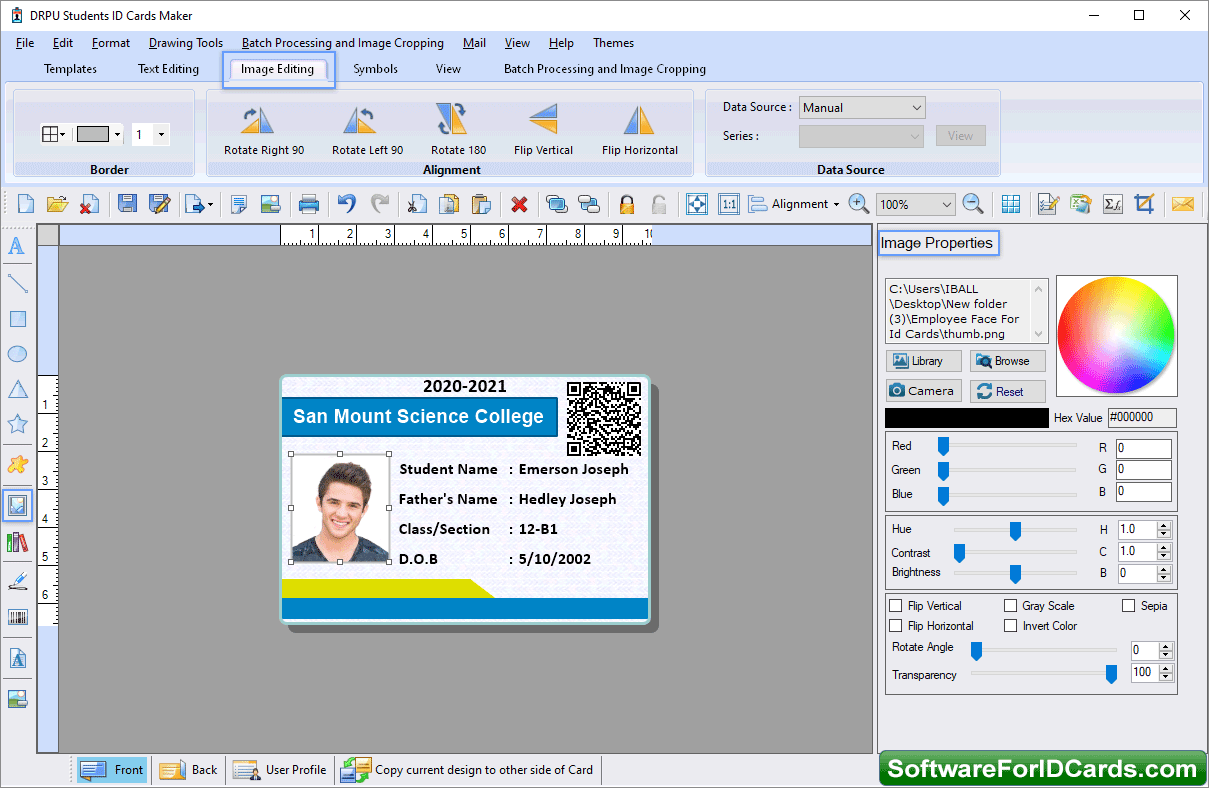Switch to the Templates tab
Screen dimensions: 1209x788
70,69
